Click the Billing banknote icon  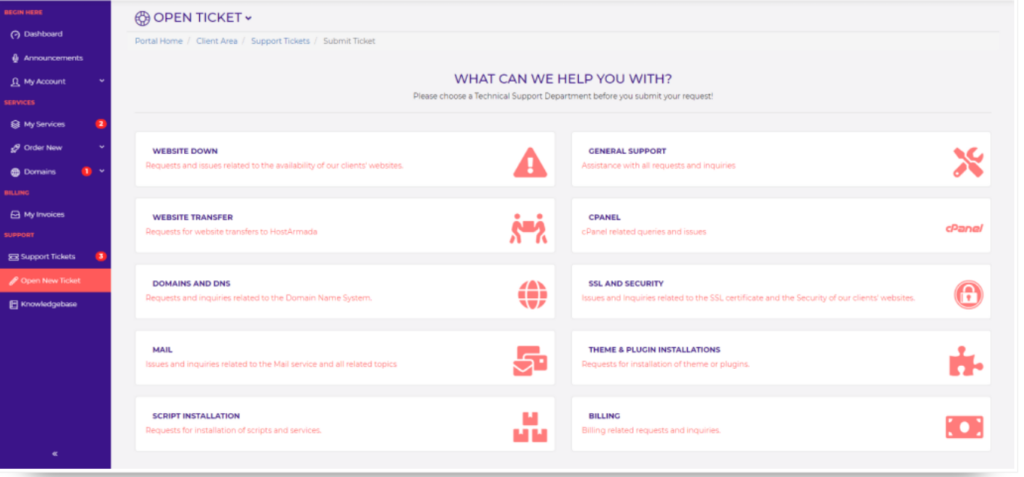965,427
